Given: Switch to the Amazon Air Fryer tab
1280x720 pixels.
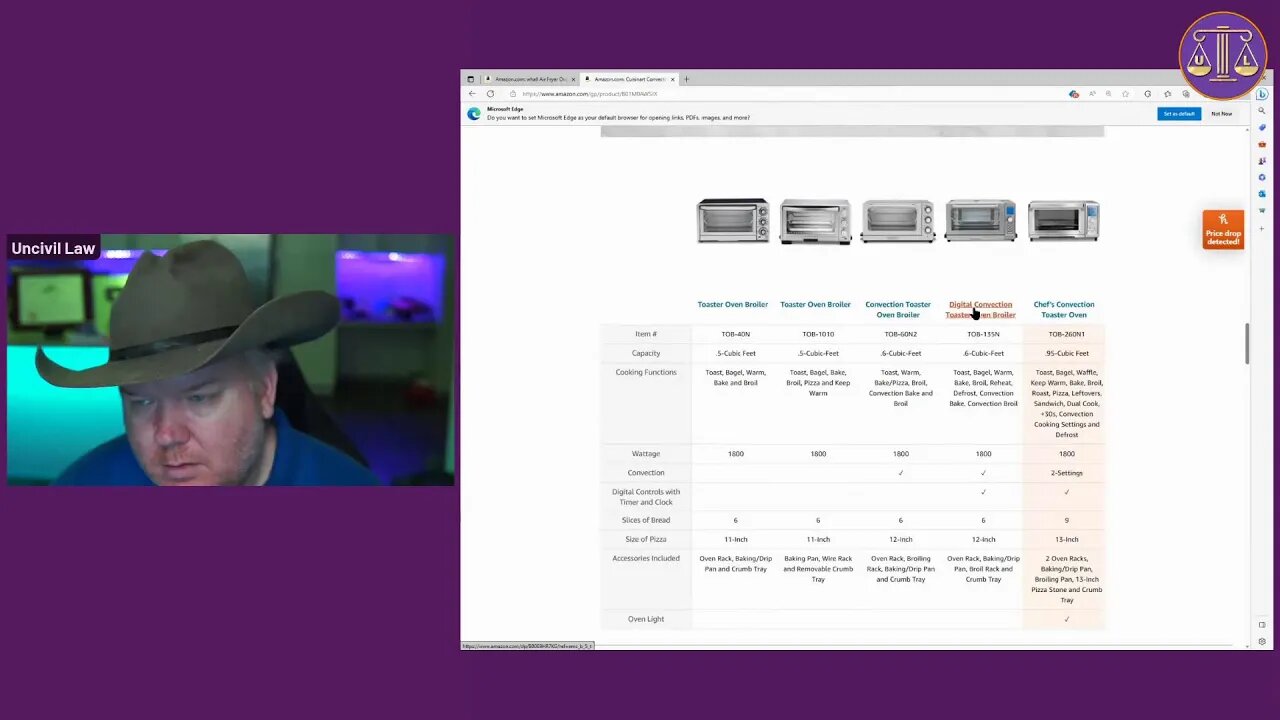Looking at the screenshot, I should 529,79.
